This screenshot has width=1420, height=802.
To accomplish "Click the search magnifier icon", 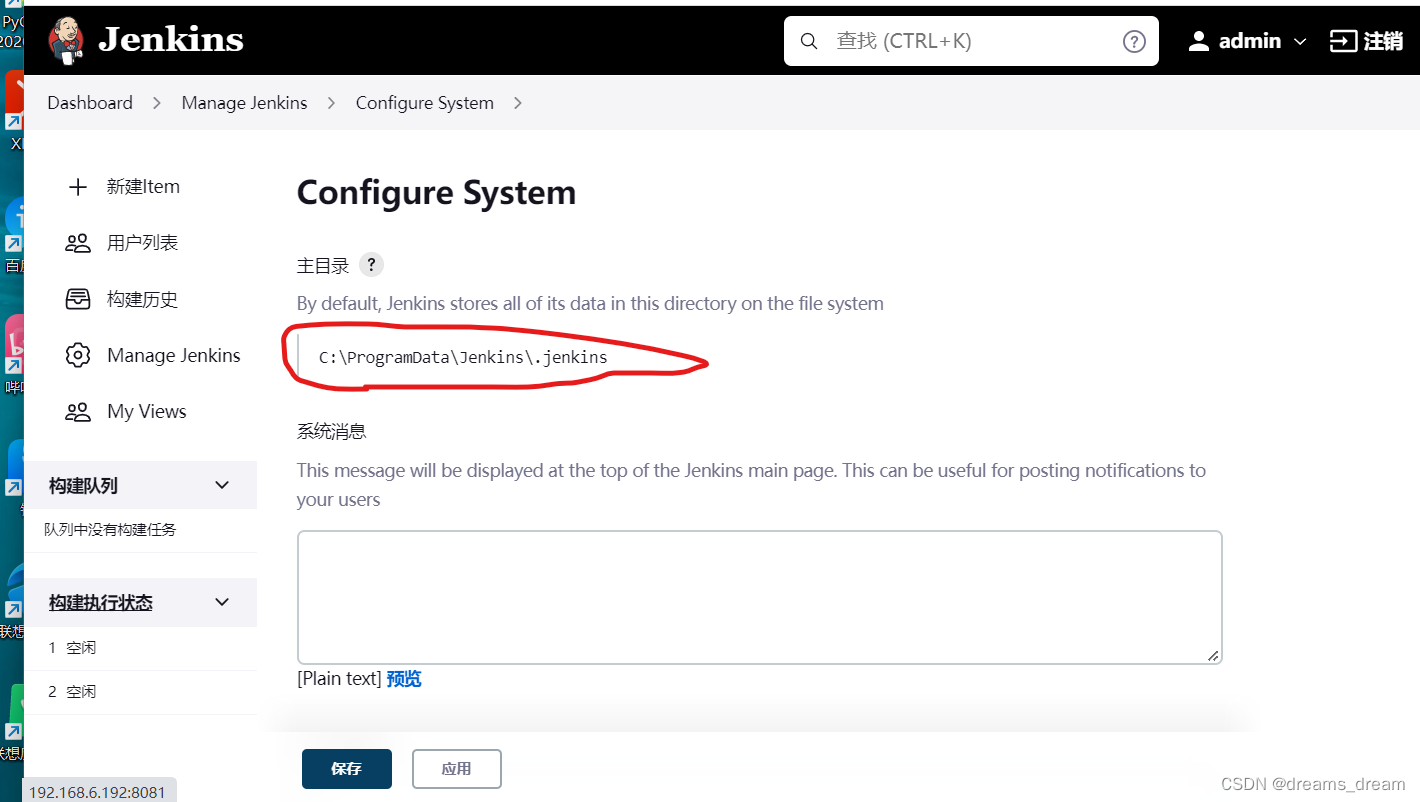I will pos(809,41).
